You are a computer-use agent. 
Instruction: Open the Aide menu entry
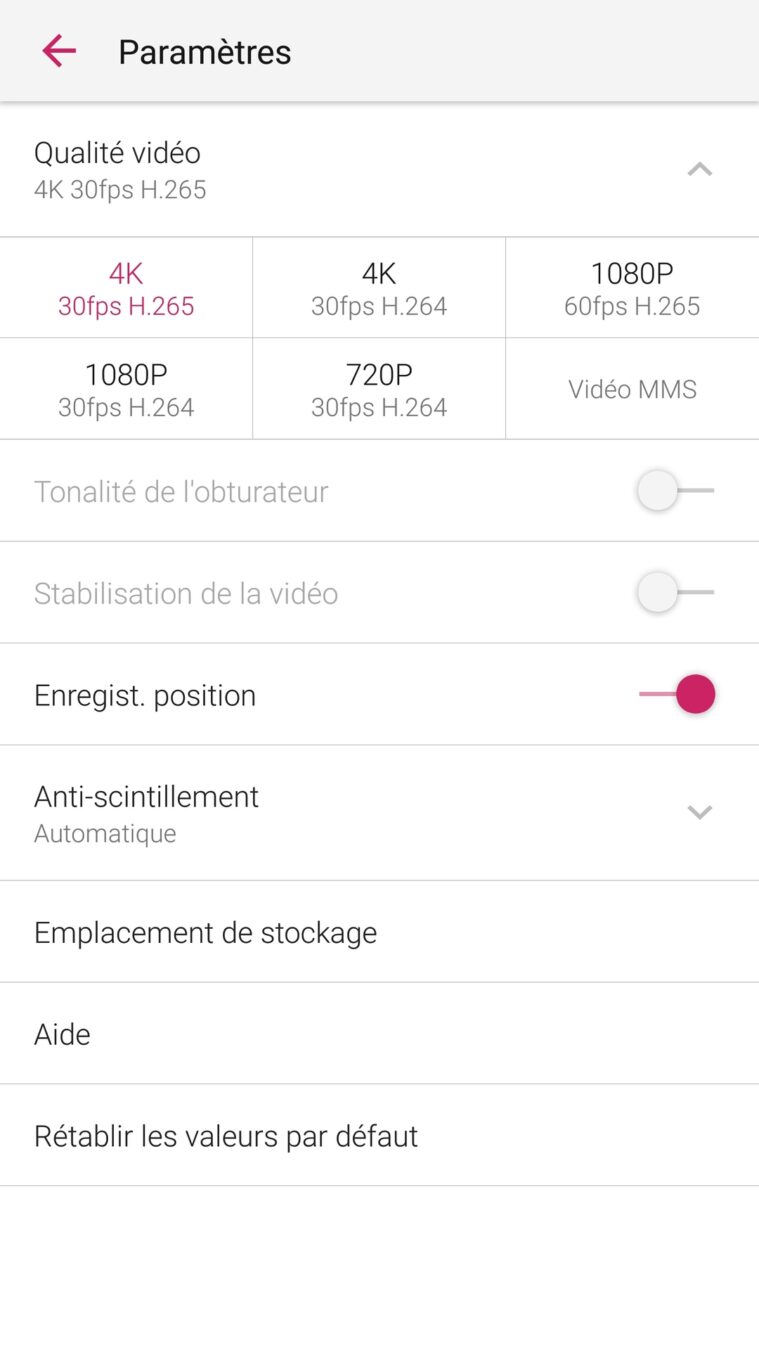pyautogui.click(x=62, y=1034)
